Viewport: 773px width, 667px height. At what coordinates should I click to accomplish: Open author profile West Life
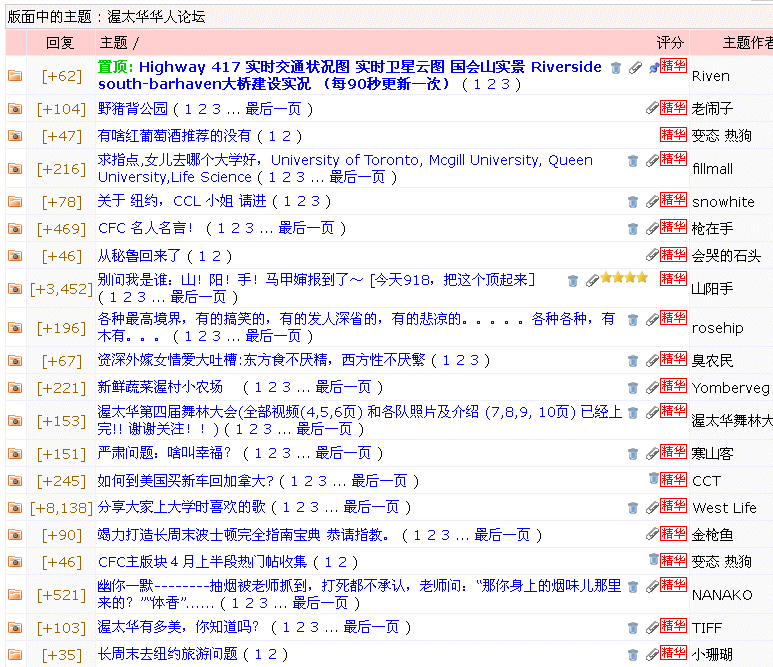[x=724, y=508]
